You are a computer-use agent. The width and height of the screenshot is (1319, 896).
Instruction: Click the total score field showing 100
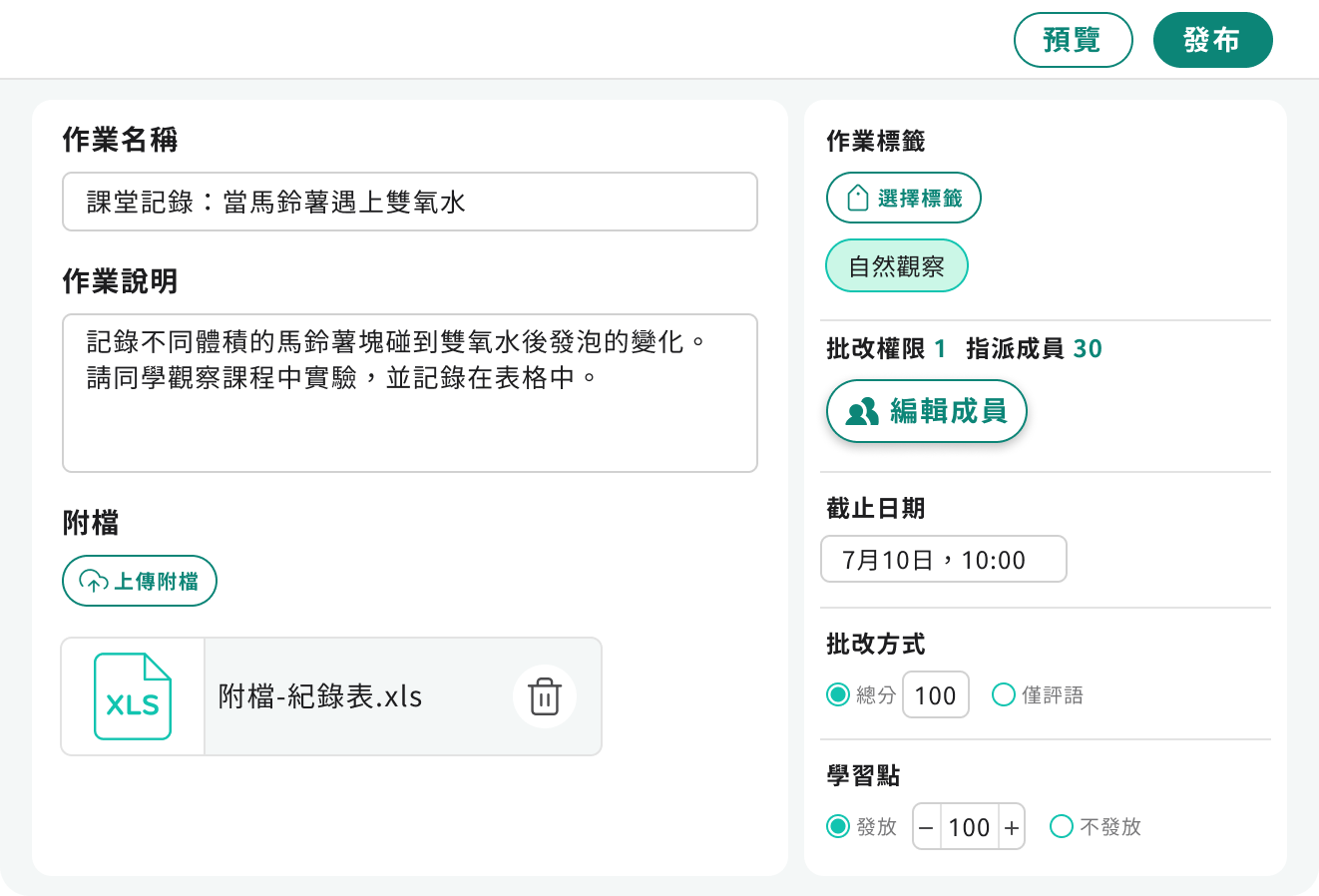click(x=936, y=694)
